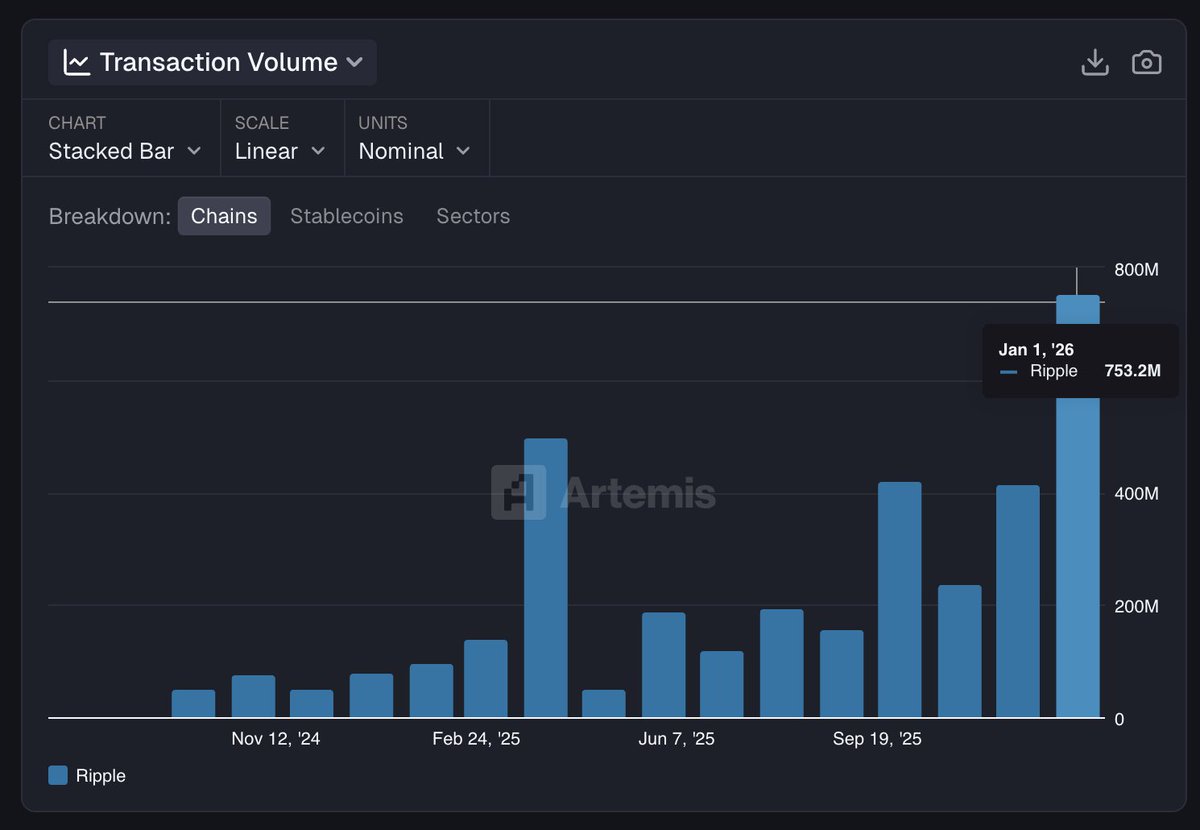Click the Ripple legend color swatch
Image resolution: width=1200 pixels, height=830 pixels.
(x=58, y=775)
